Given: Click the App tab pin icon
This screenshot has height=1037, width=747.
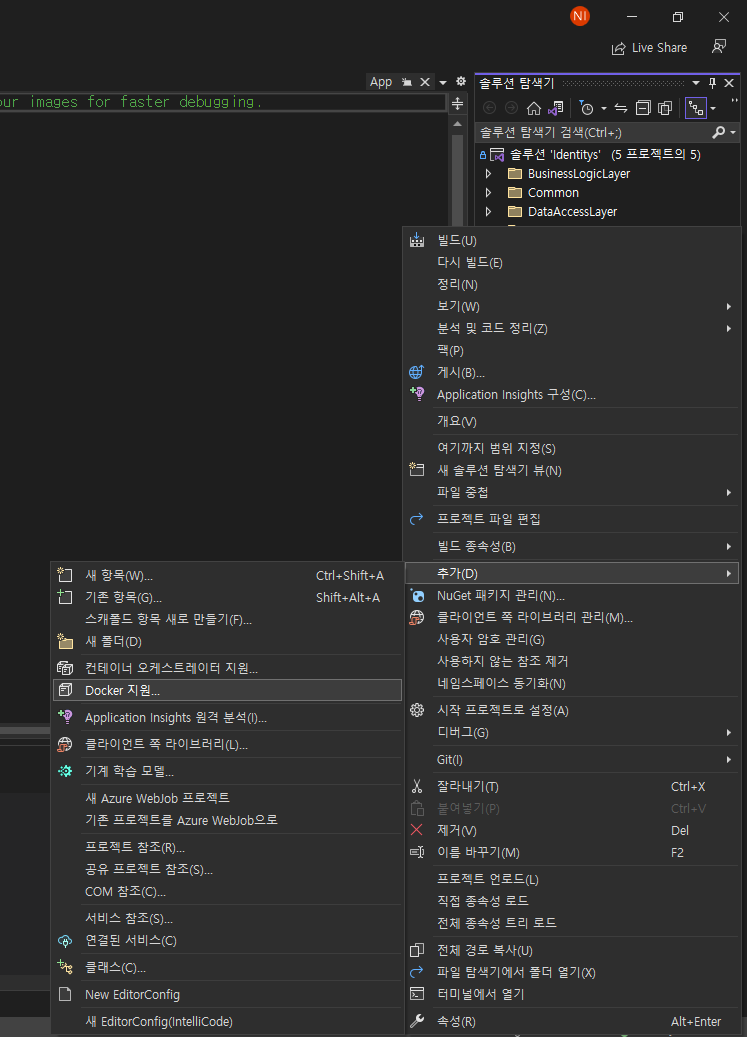Looking at the screenshot, I should [x=407, y=83].
